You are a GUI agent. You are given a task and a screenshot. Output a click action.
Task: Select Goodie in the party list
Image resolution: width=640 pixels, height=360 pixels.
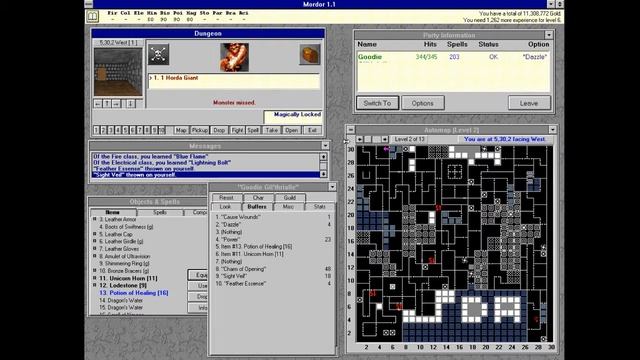453,57
